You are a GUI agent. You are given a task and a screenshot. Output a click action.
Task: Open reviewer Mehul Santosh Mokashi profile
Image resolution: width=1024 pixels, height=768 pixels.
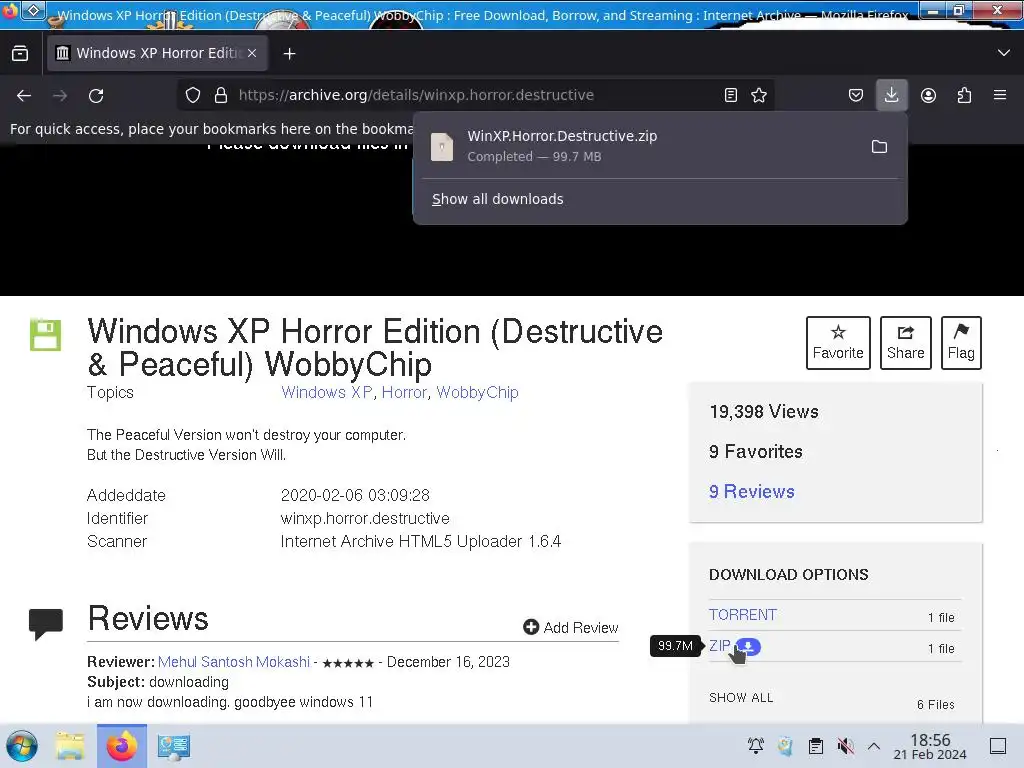(234, 662)
